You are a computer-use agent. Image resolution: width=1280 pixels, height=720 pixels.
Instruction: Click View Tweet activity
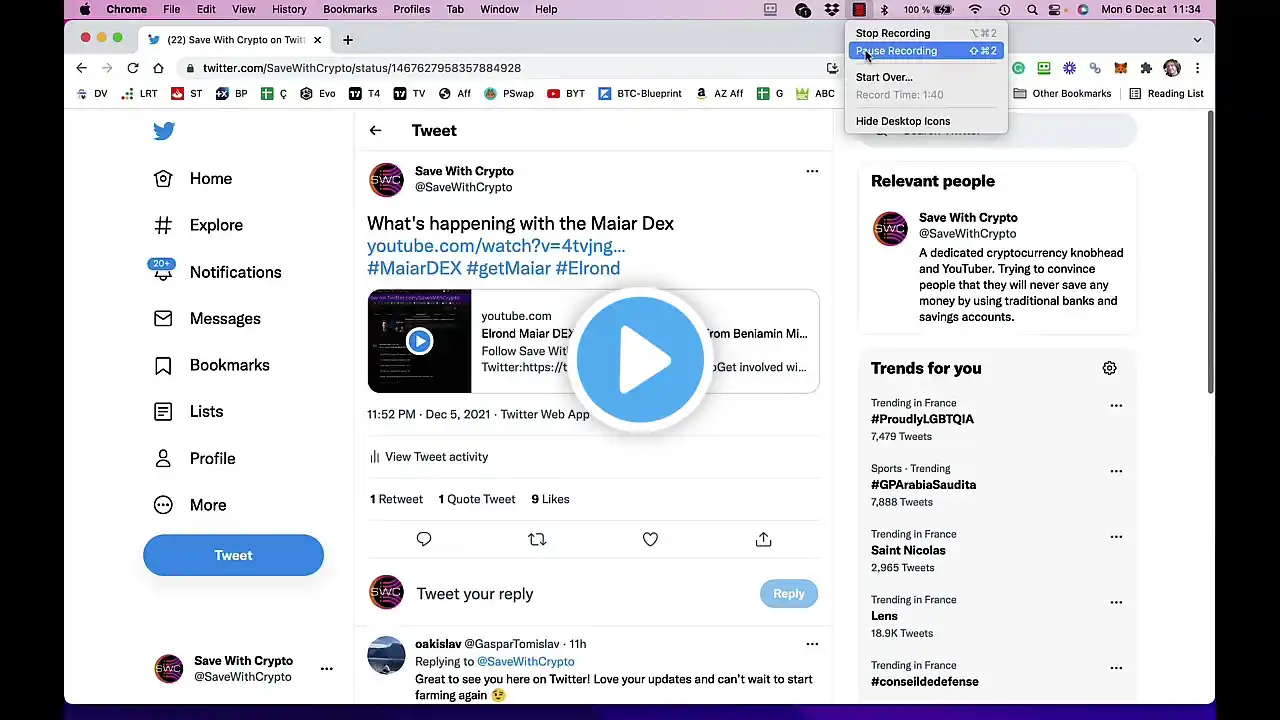[x=428, y=457]
